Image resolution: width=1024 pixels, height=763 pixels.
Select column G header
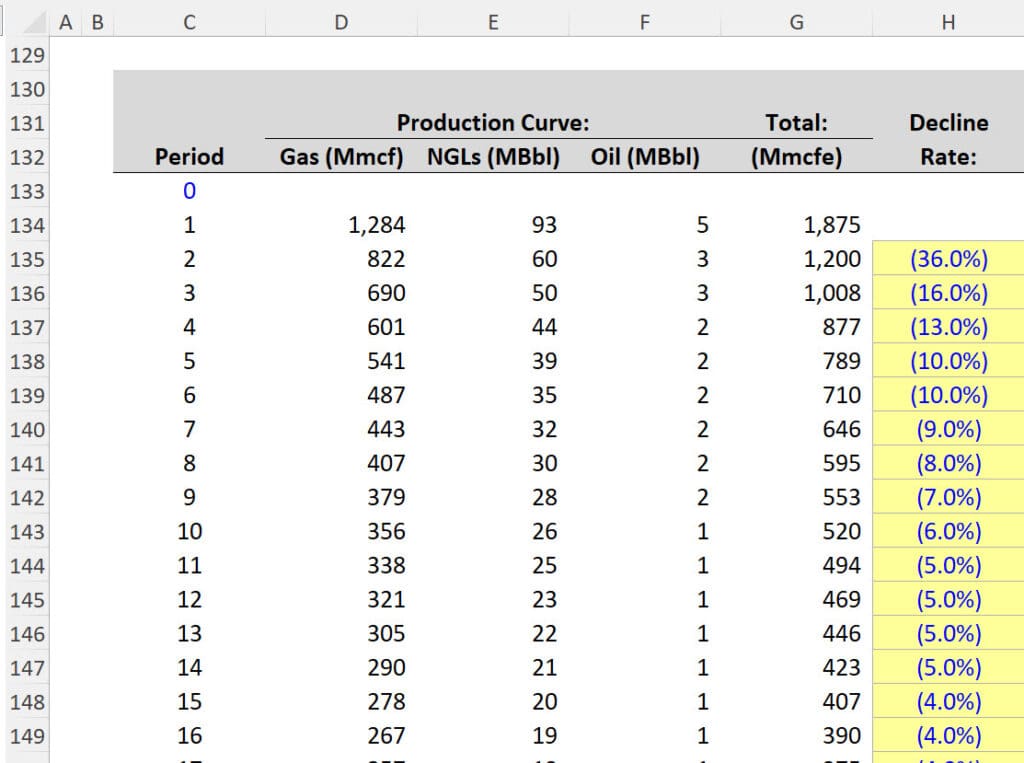795,20
